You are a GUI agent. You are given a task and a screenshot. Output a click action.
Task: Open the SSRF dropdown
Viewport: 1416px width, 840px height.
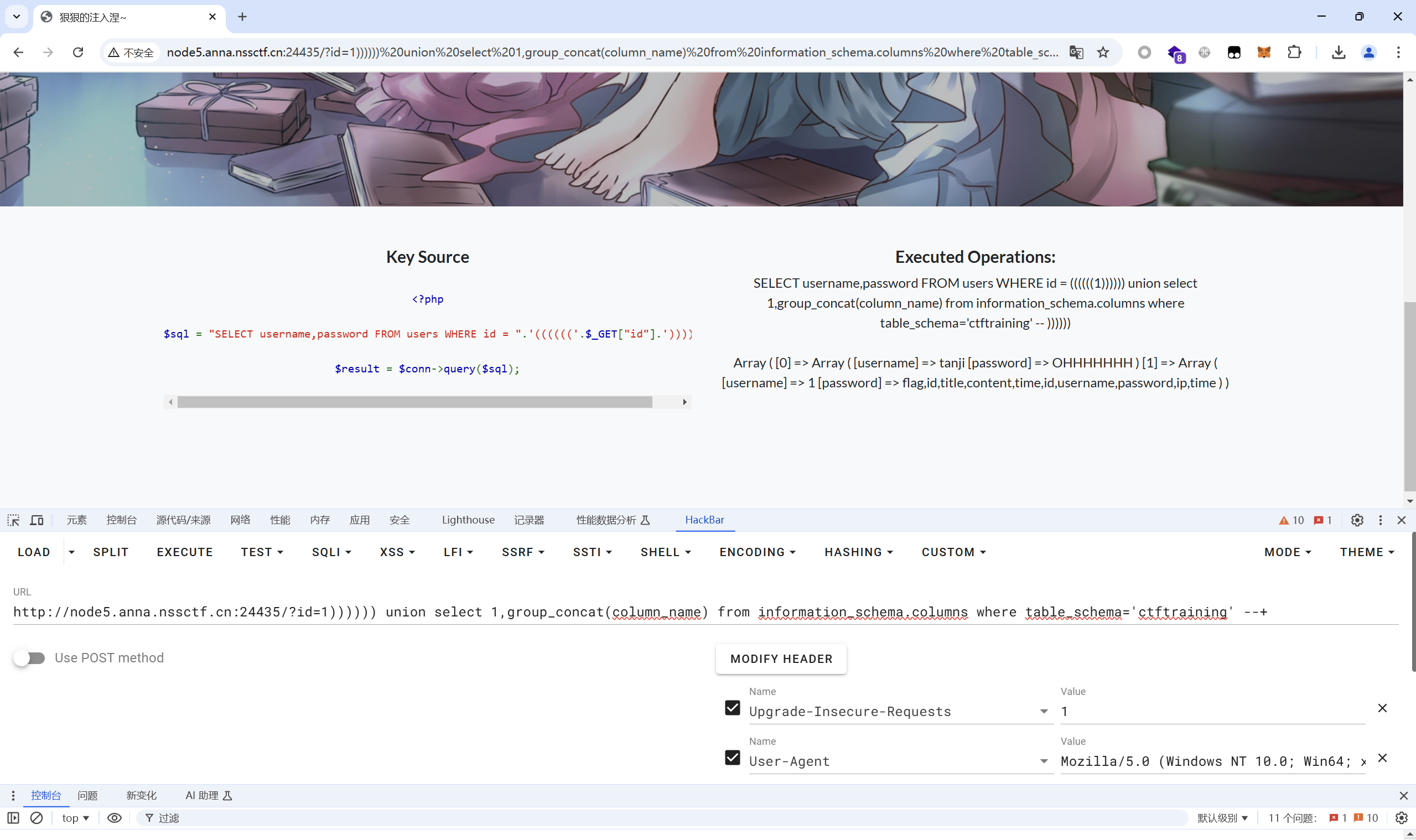[523, 552]
